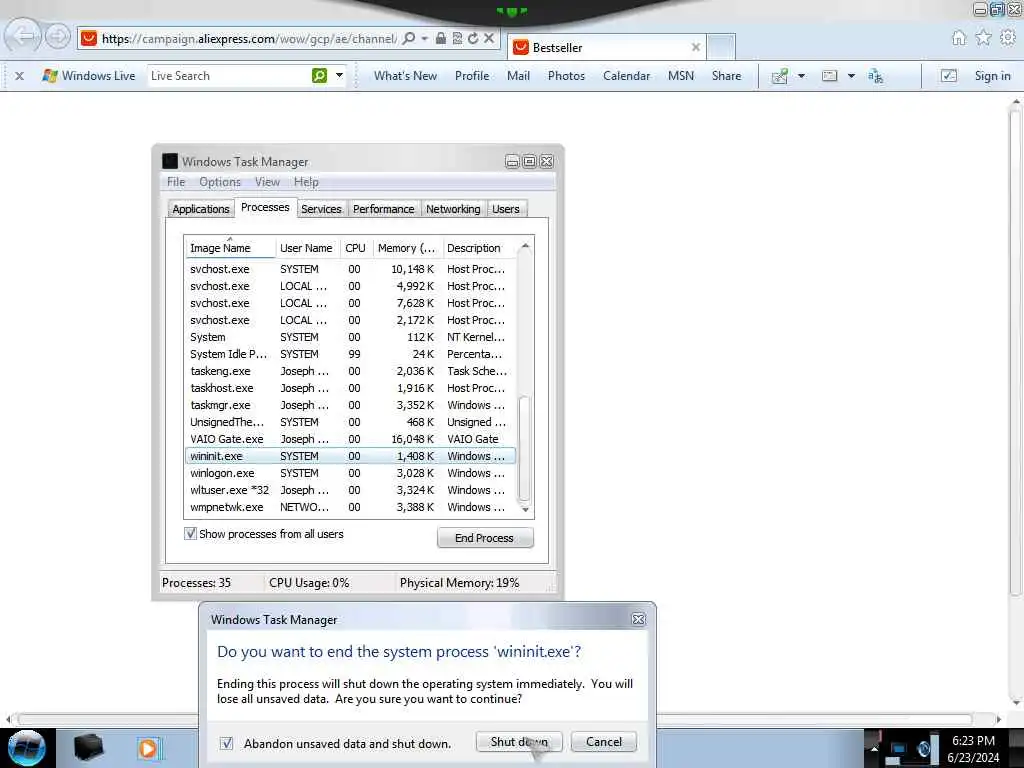This screenshot has width=1024, height=768.
Task: Focus the Live Search input box
Action: tap(229, 76)
